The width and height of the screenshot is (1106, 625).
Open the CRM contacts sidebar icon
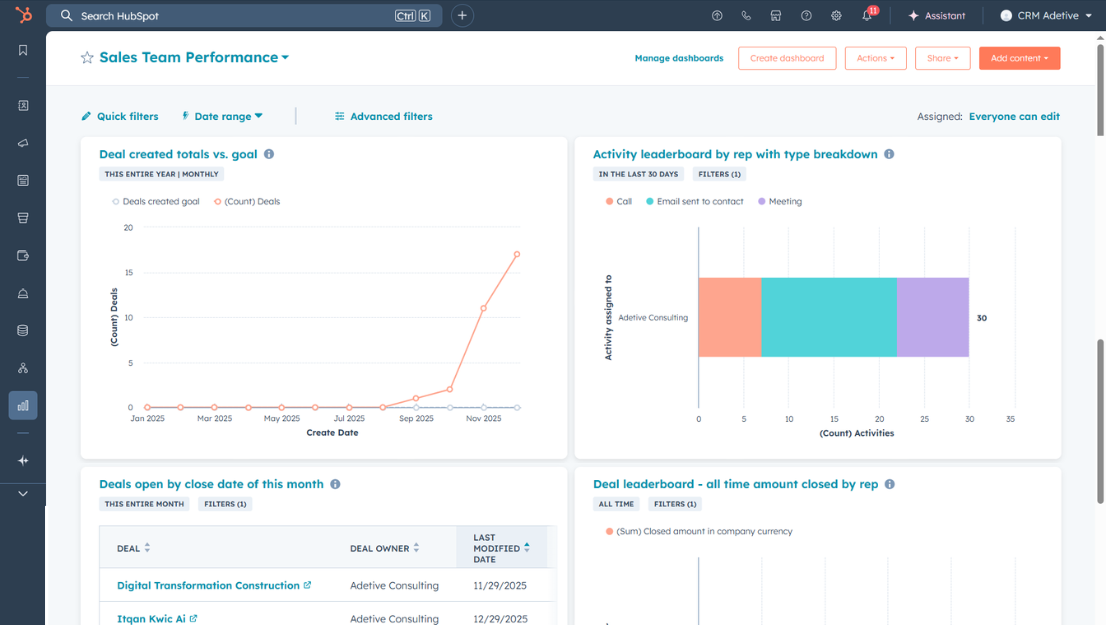pos(23,105)
